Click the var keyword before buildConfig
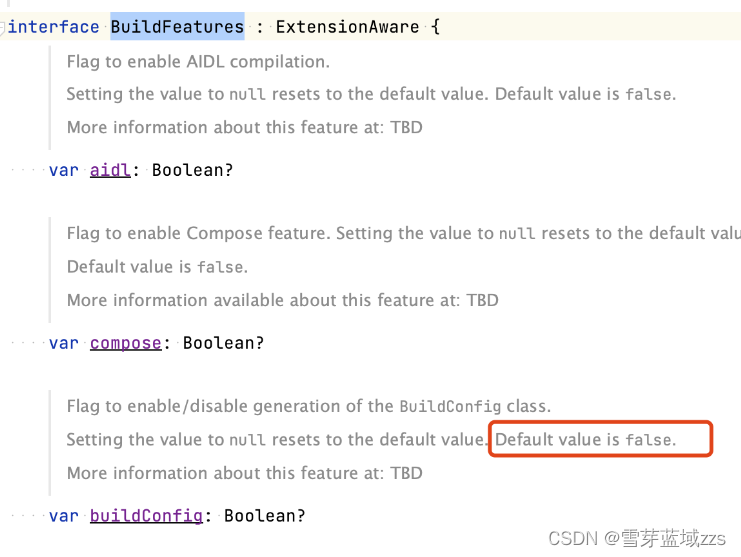 click(63, 516)
